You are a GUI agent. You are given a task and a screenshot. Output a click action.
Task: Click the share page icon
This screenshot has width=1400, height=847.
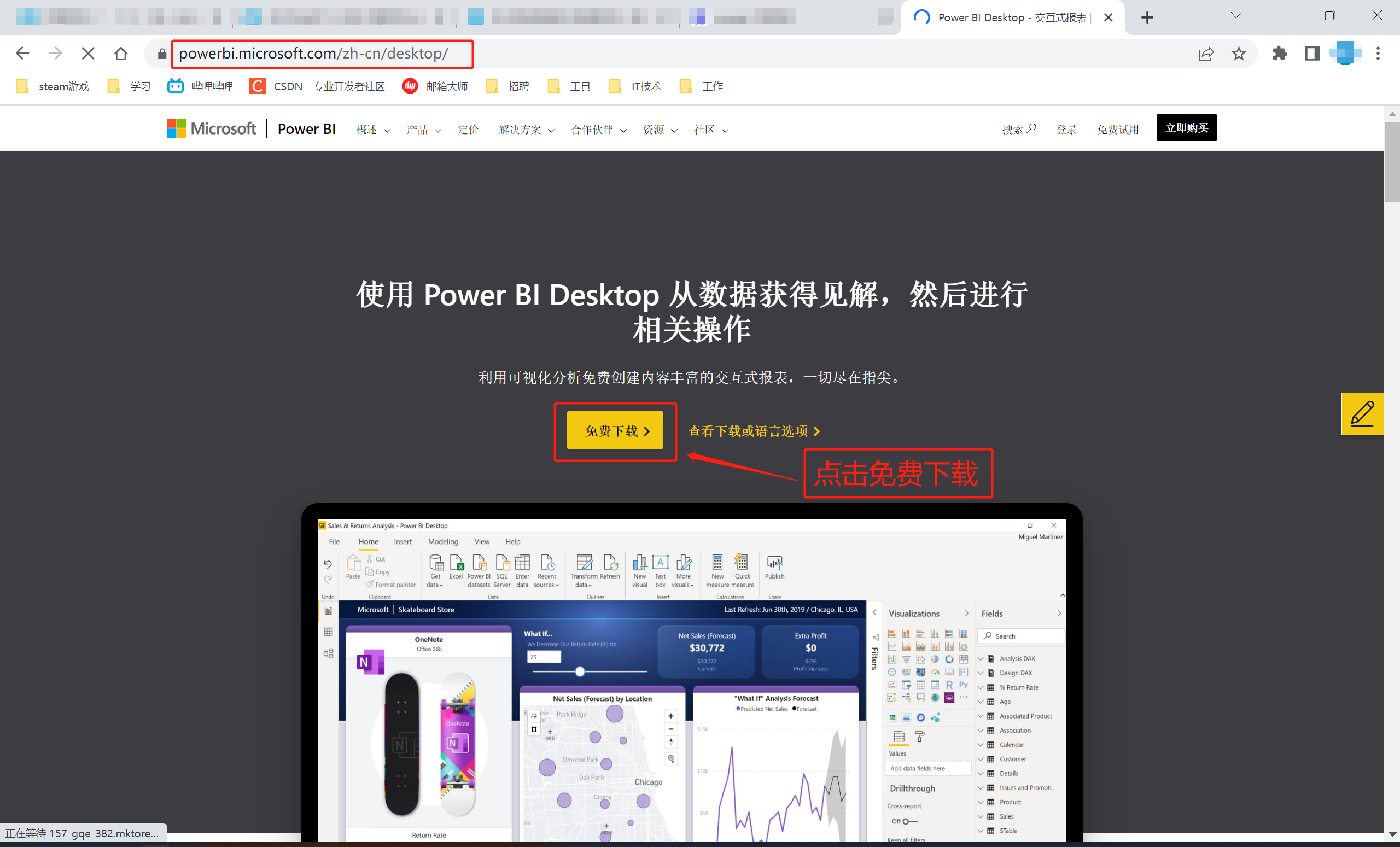(x=1206, y=54)
